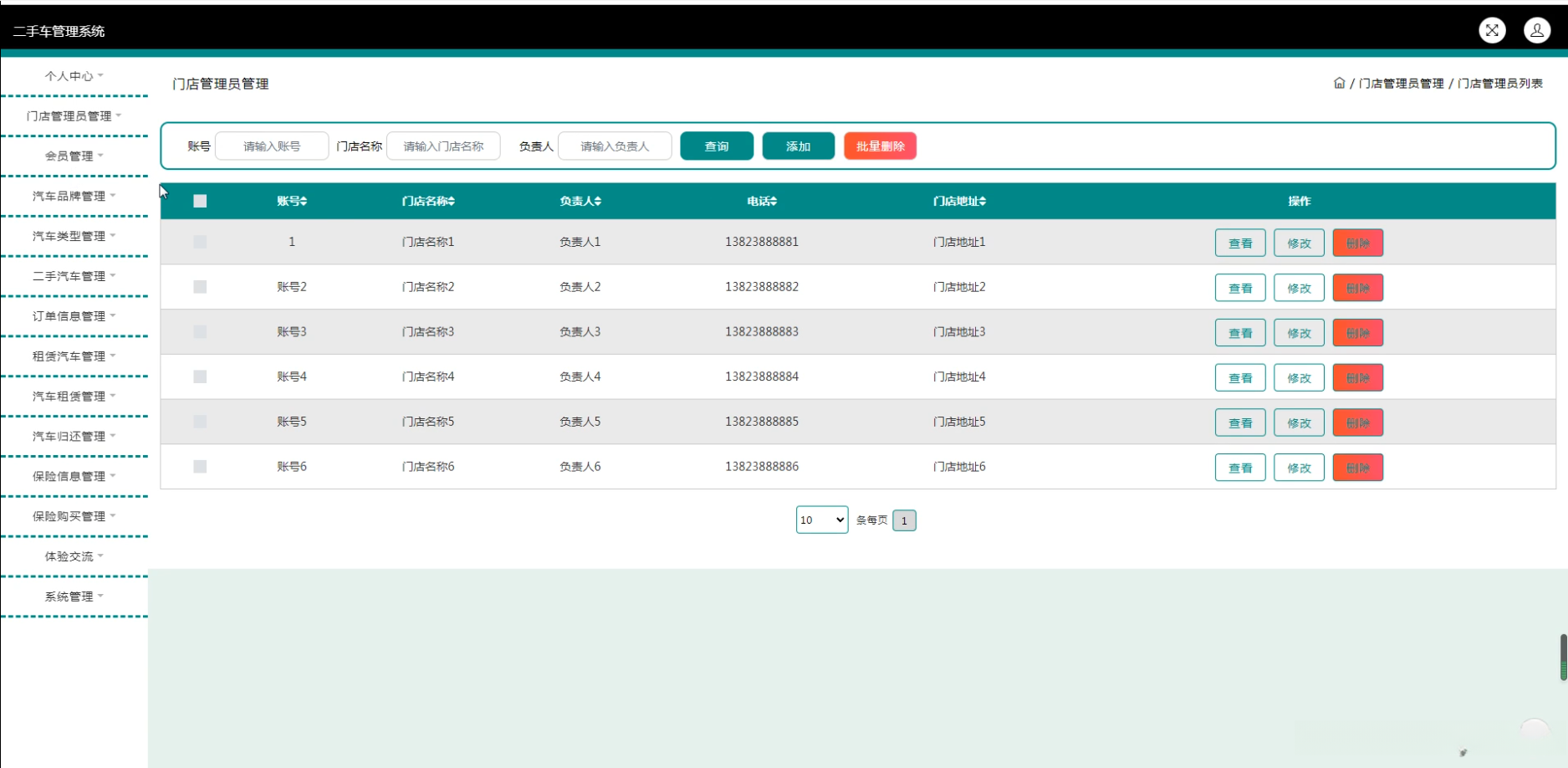Image resolution: width=1568 pixels, height=768 pixels.
Task: Open 汽车归还管理 in the sidebar
Action: [74, 437]
